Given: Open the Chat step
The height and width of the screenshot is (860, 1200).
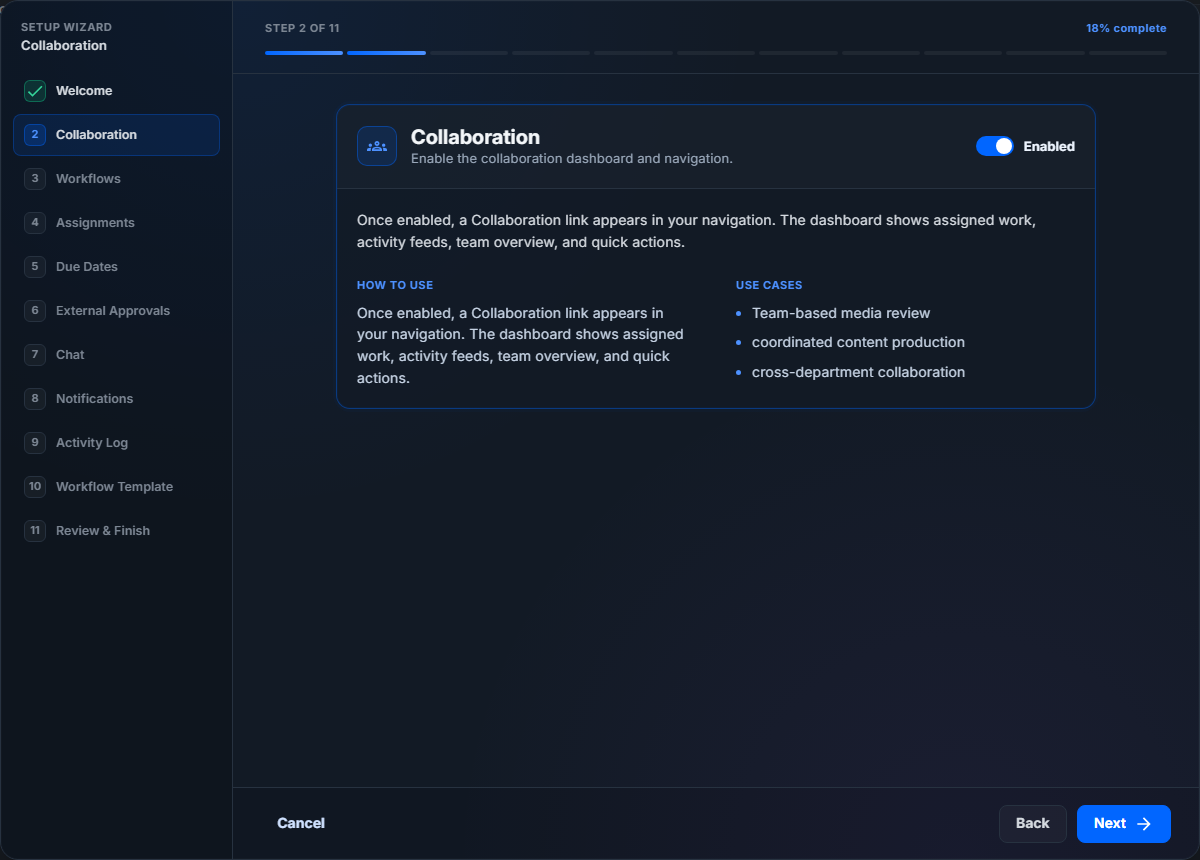Looking at the screenshot, I should click(116, 355).
